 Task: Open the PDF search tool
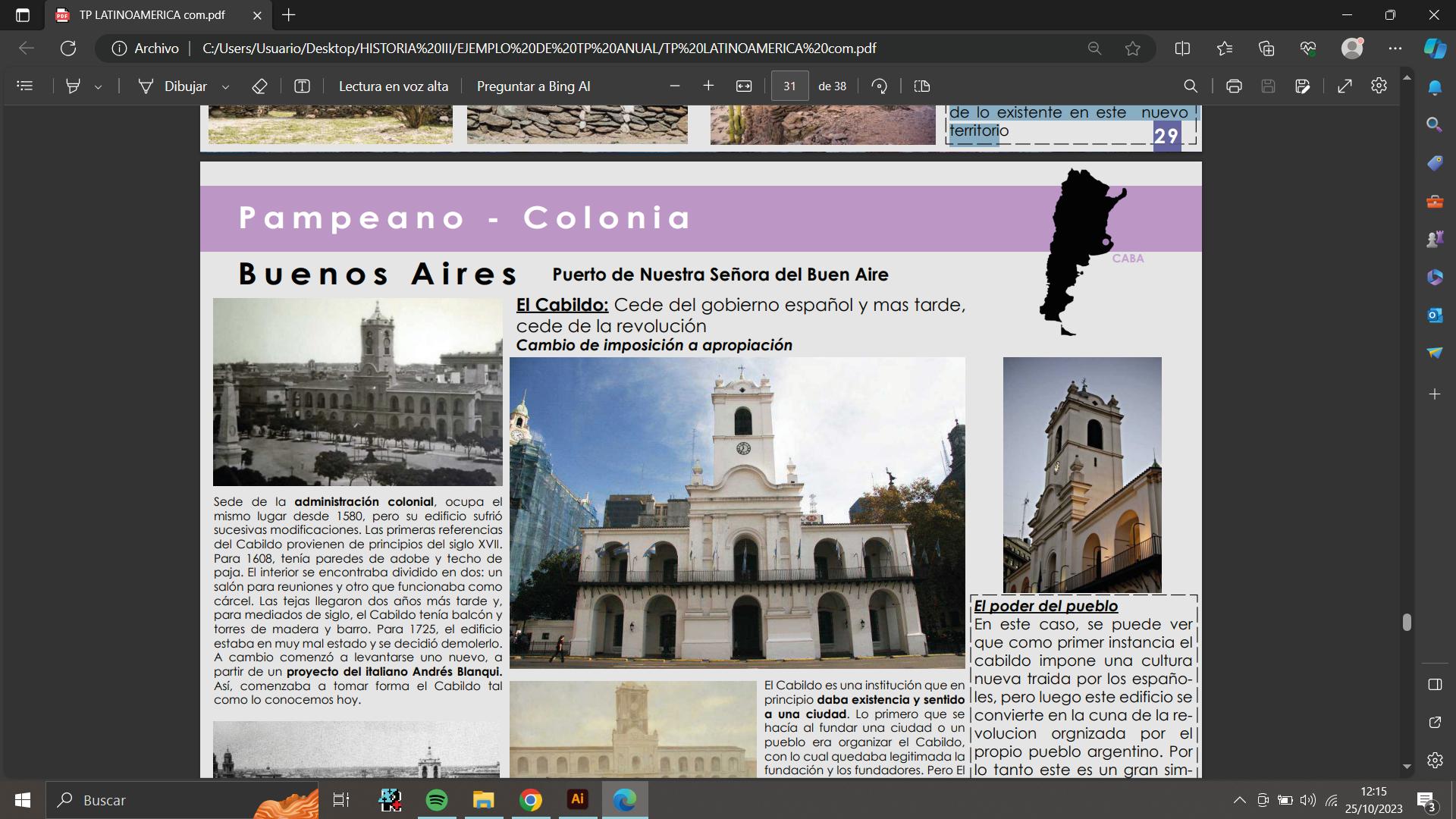coord(1191,86)
